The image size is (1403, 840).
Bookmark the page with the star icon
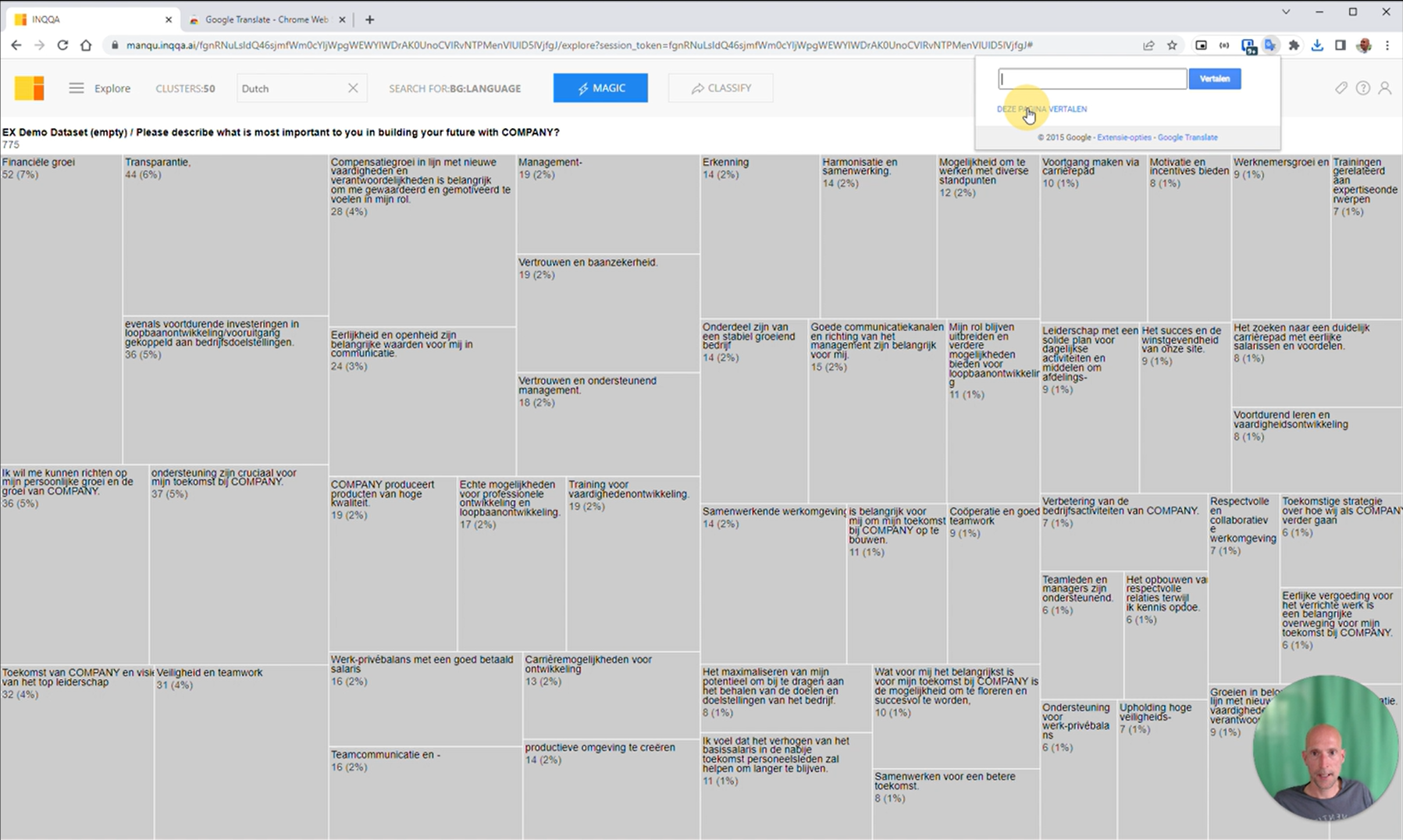tap(1172, 45)
